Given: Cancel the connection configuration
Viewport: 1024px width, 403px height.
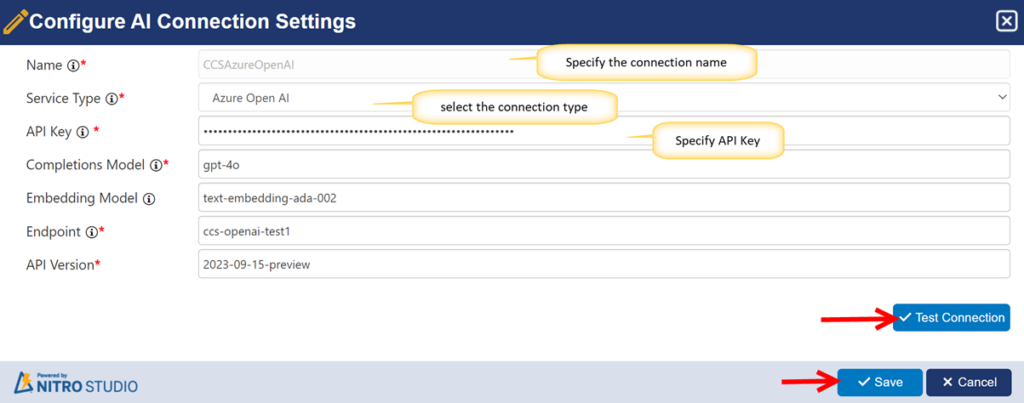Looking at the screenshot, I should [968, 382].
